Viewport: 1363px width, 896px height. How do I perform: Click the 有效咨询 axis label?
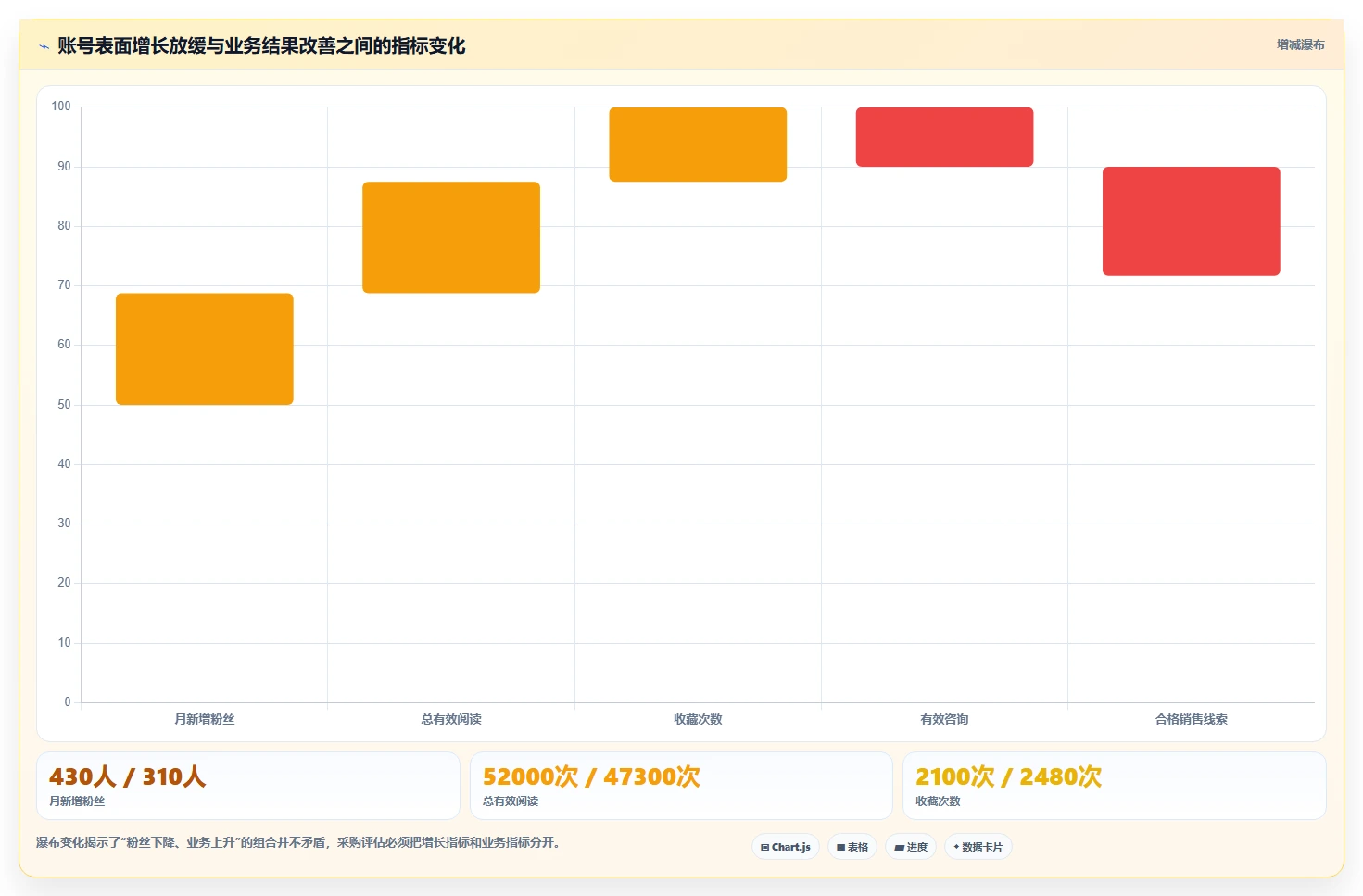click(x=944, y=719)
